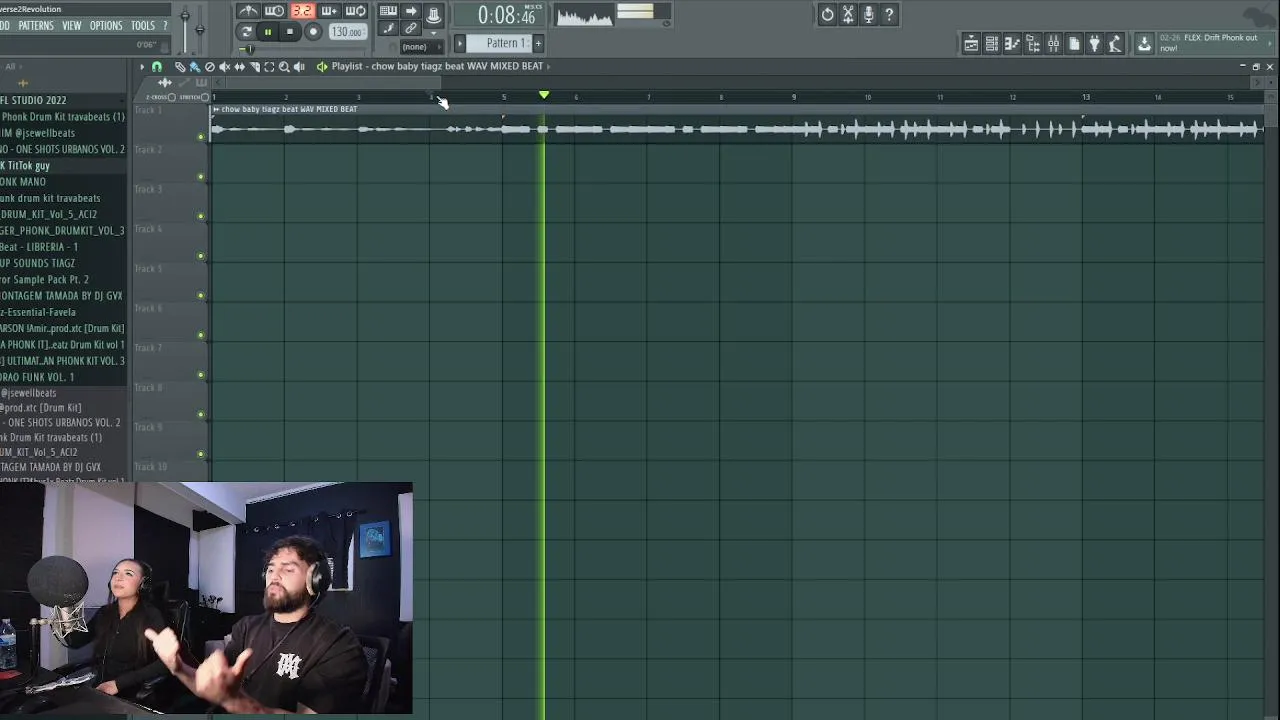
Task: Stop playback with the stop button
Action: point(290,32)
